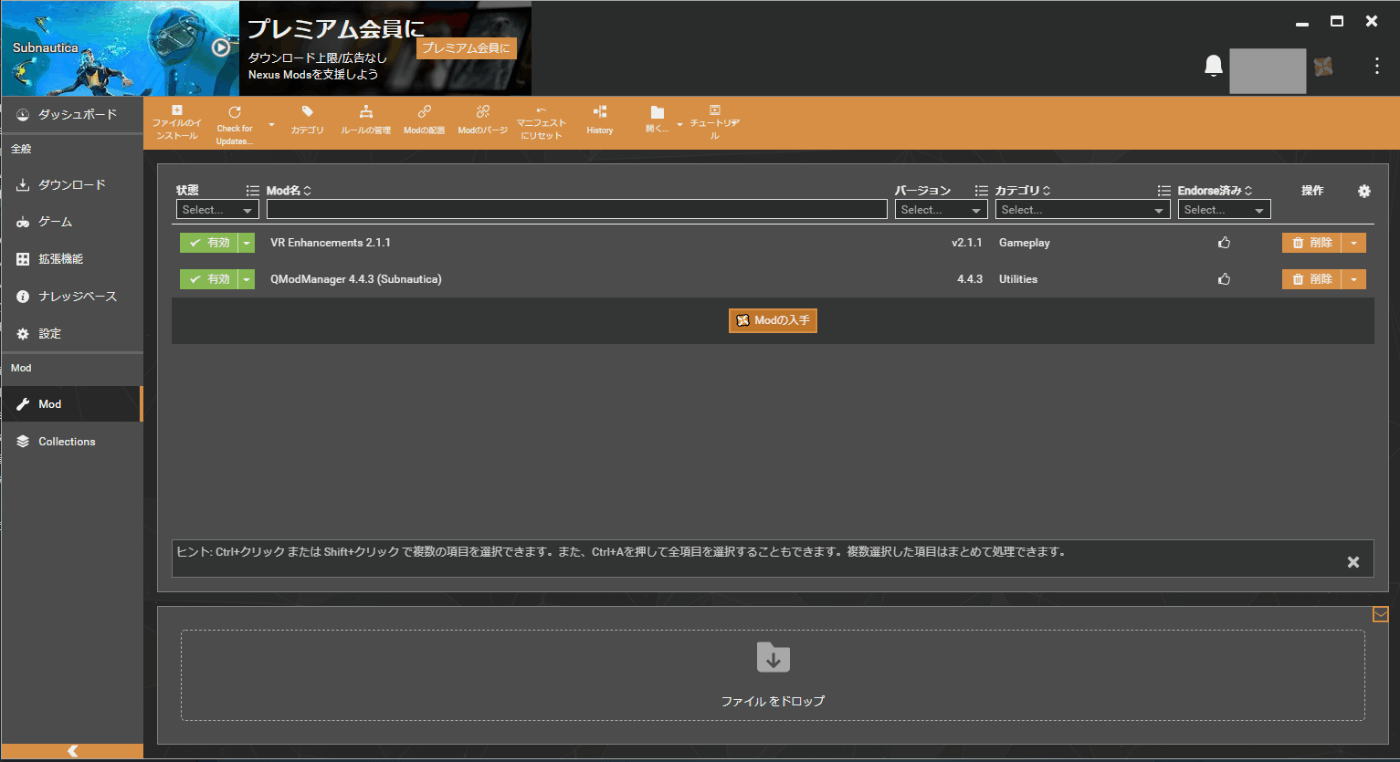Click 削除 for VR Enhancements
This screenshot has height=762, width=1400.
click(1311, 243)
